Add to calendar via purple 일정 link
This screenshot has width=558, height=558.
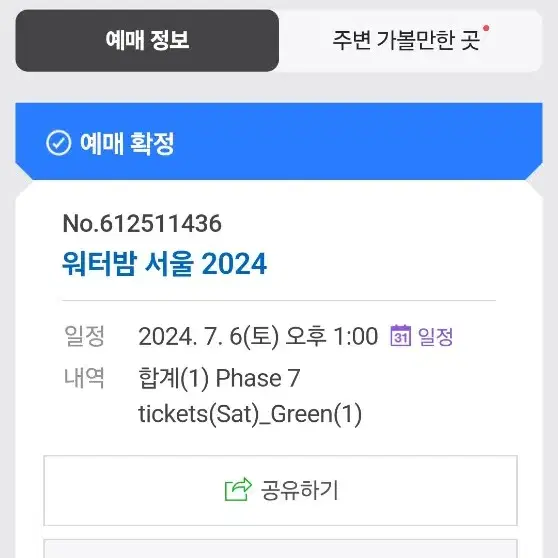[435, 336]
